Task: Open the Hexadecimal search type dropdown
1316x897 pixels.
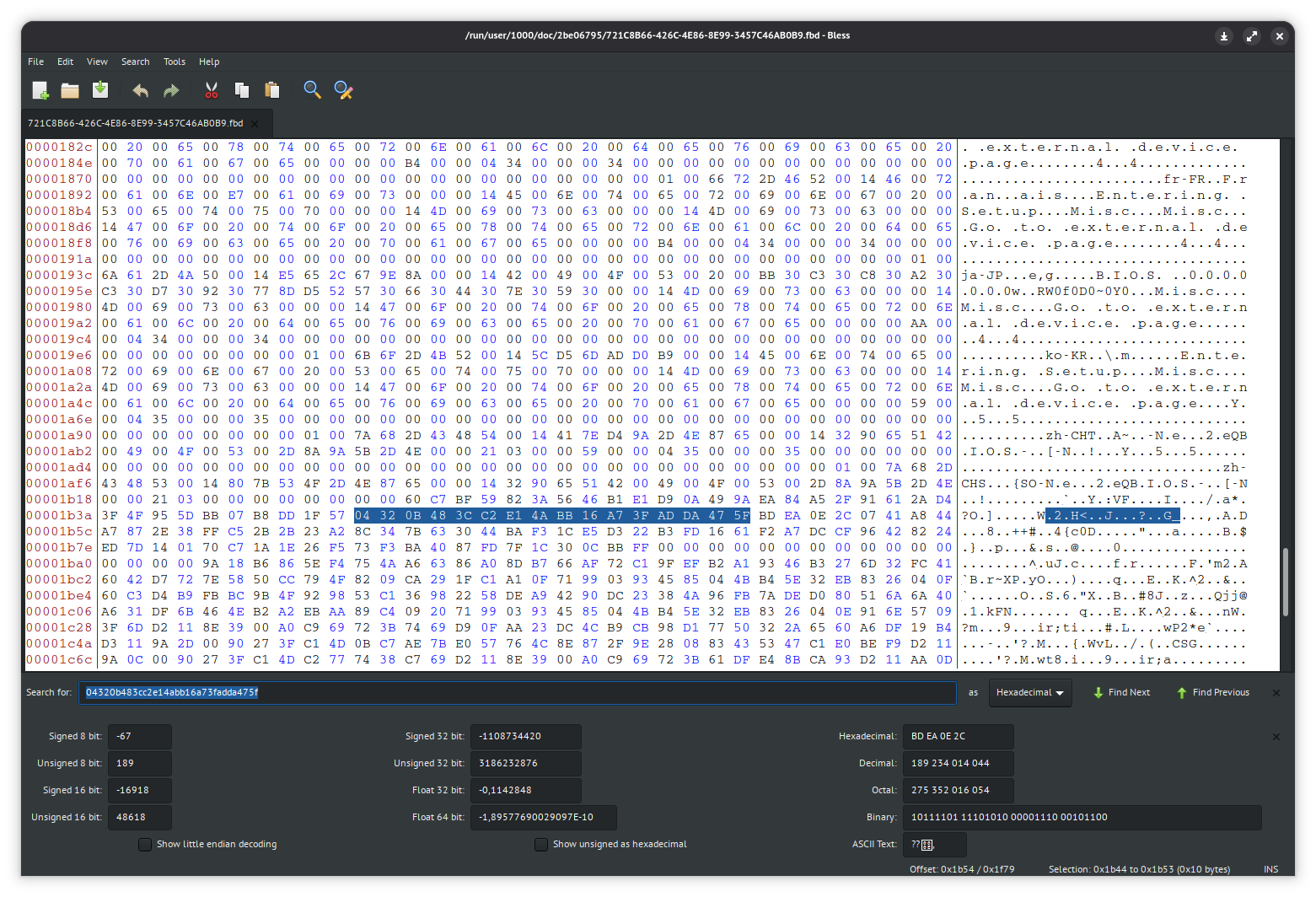Action: coord(1029,692)
